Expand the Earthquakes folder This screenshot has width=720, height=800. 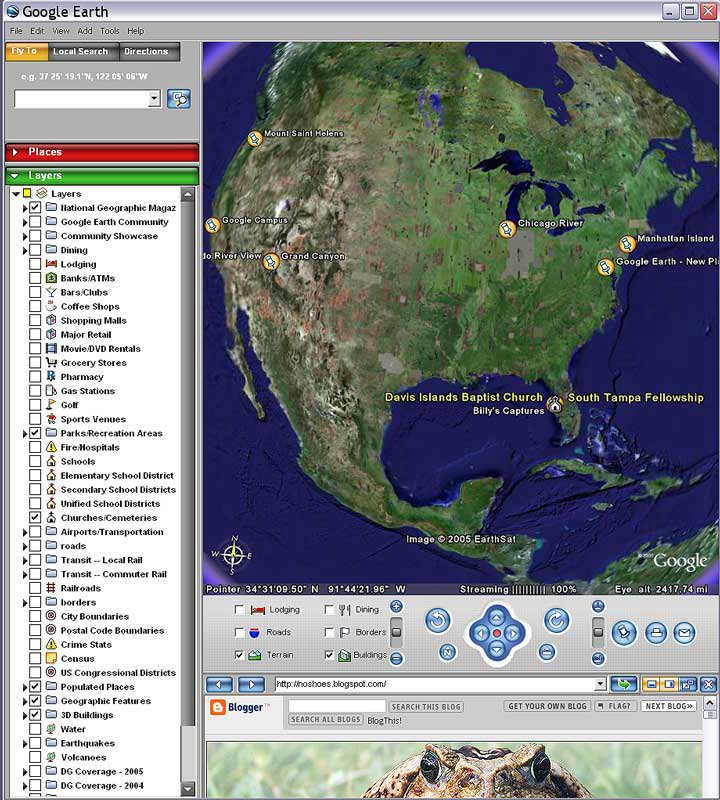click(24, 743)
